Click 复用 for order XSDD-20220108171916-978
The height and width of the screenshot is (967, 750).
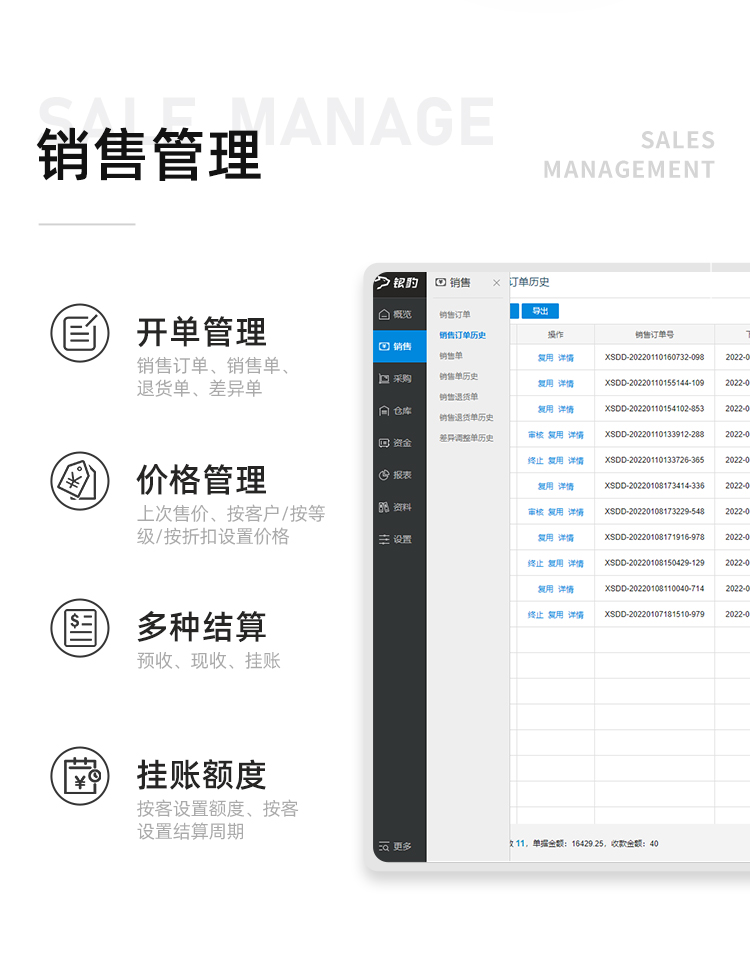point(545,538)
